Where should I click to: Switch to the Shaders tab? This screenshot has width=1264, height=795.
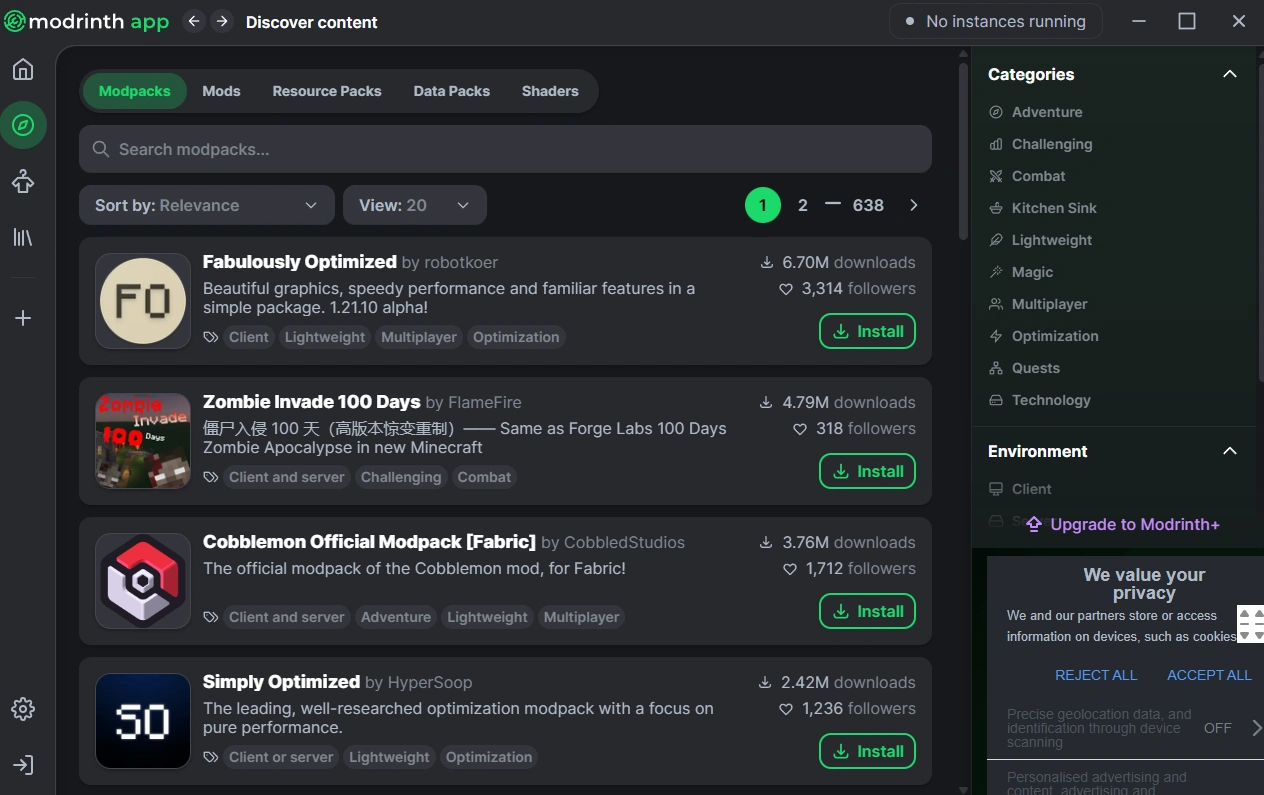(550, 91)
